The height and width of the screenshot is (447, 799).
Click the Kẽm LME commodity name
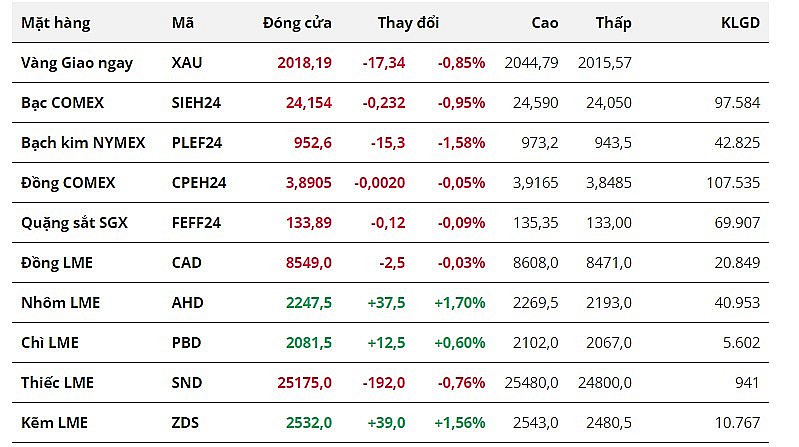(57, 422)
